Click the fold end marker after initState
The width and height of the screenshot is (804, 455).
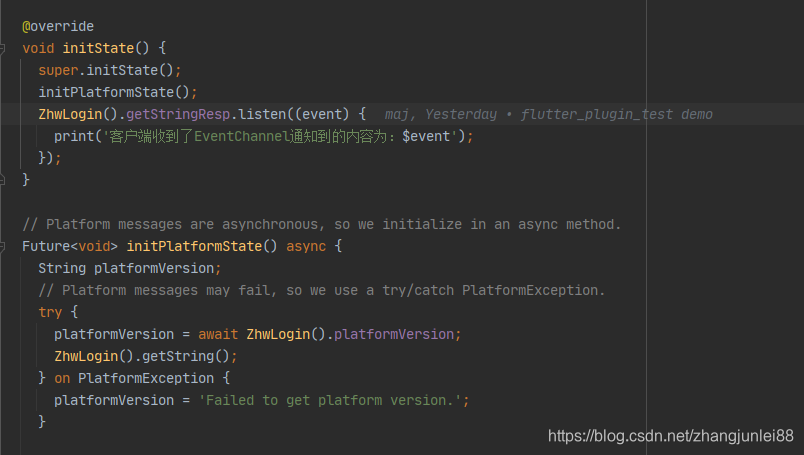pyautogui.click(x=2, y=180)
